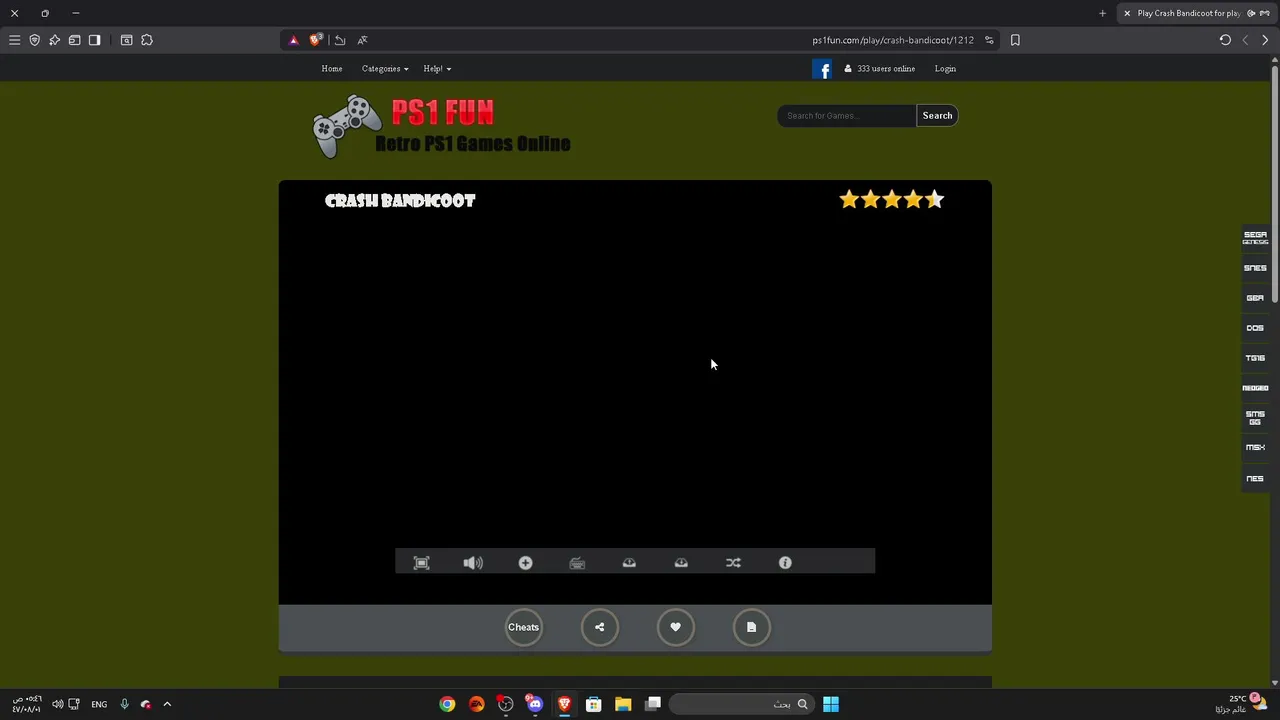Open NES emulator sidebar link
The width and height of the screenshot is (1280, 720).
[x=1255, y=479]
